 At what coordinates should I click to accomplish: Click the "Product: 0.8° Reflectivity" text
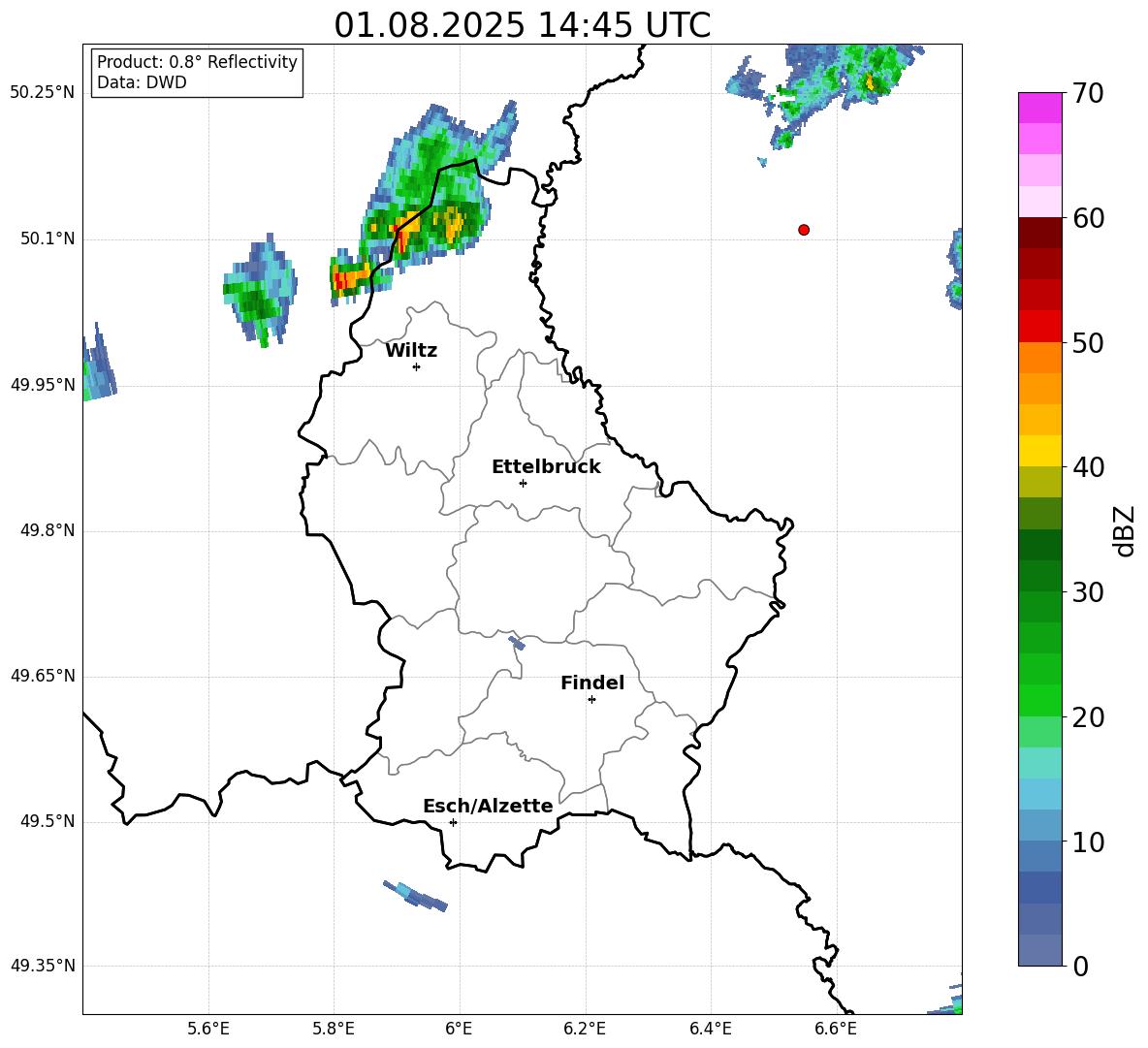click(197, 61)
